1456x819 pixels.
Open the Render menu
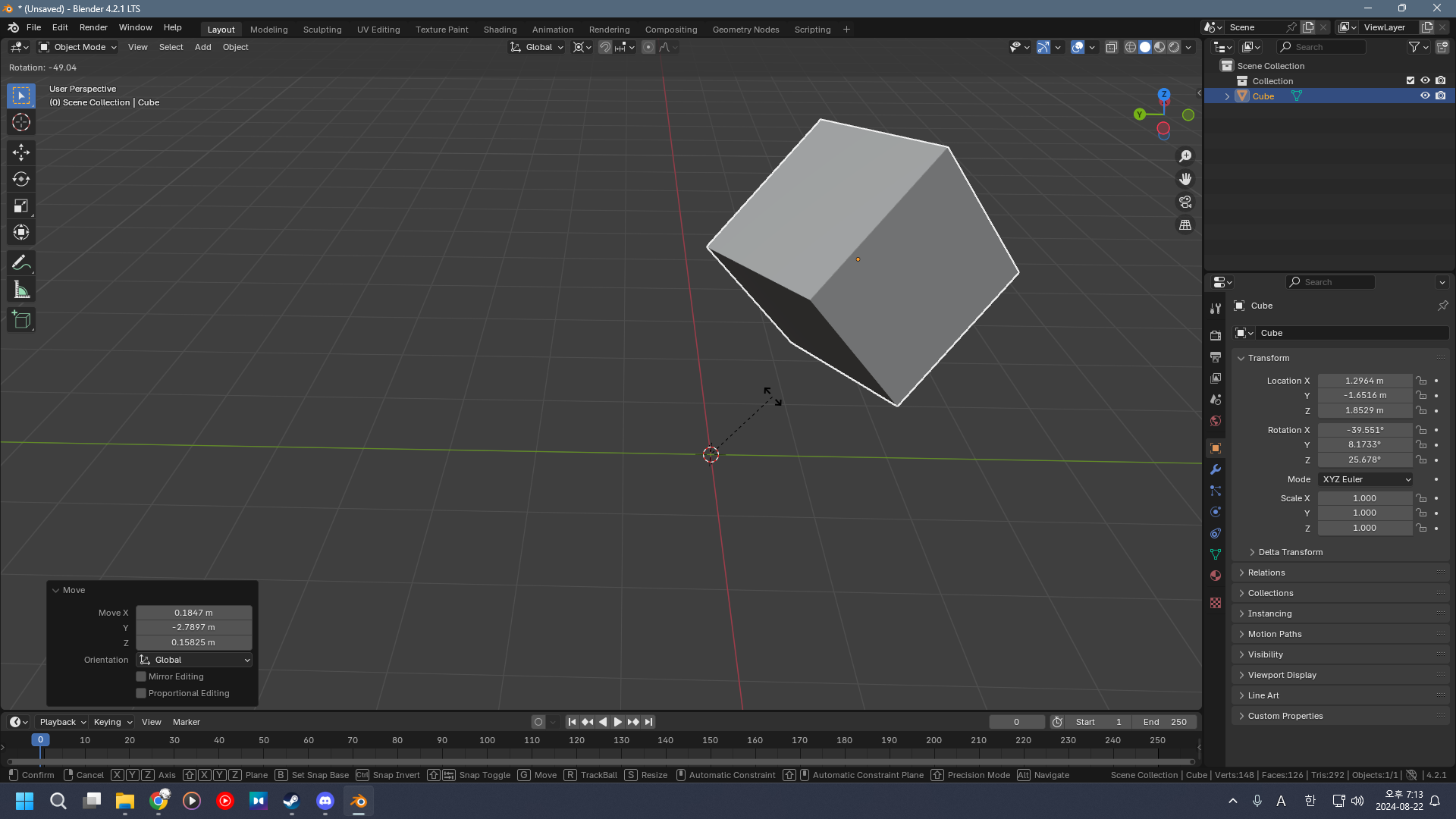click(93, 27)
